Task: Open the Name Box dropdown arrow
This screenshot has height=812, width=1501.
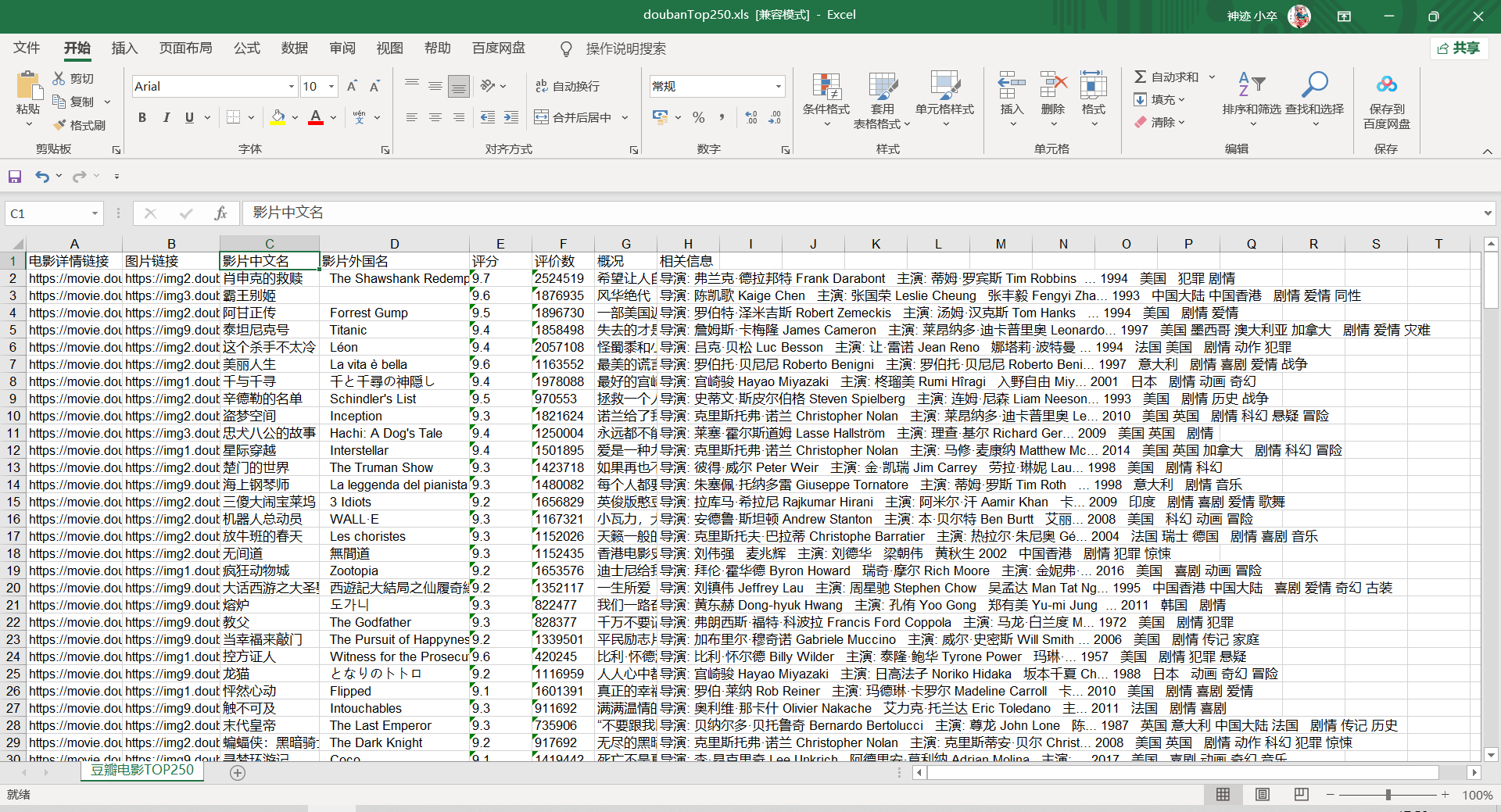Action: coord(95,213)
